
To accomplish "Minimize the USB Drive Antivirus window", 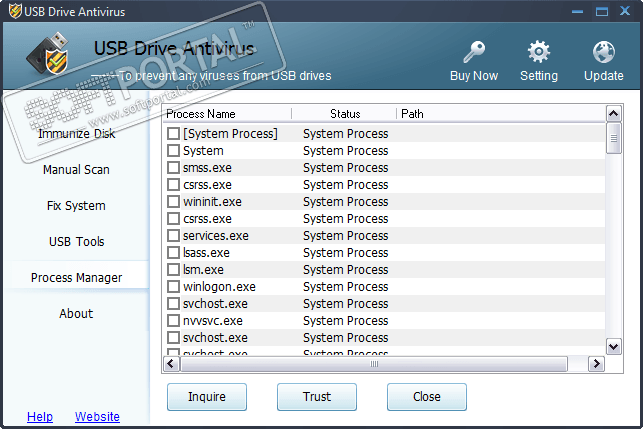I will pyautogui.click(x=577, y=11).
